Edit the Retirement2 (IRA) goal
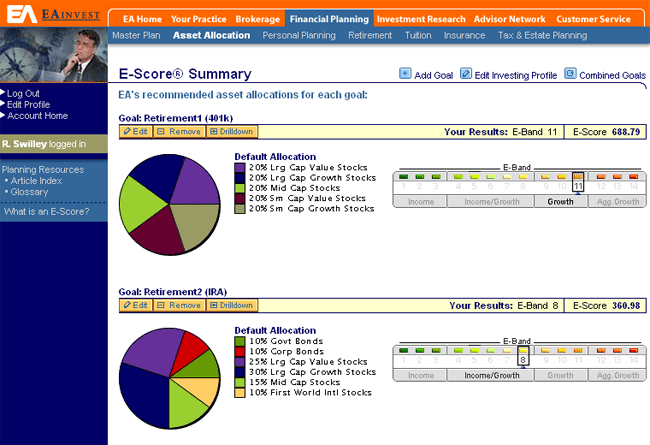The width and height of the screenshot is (650, 445). point(136,305)
